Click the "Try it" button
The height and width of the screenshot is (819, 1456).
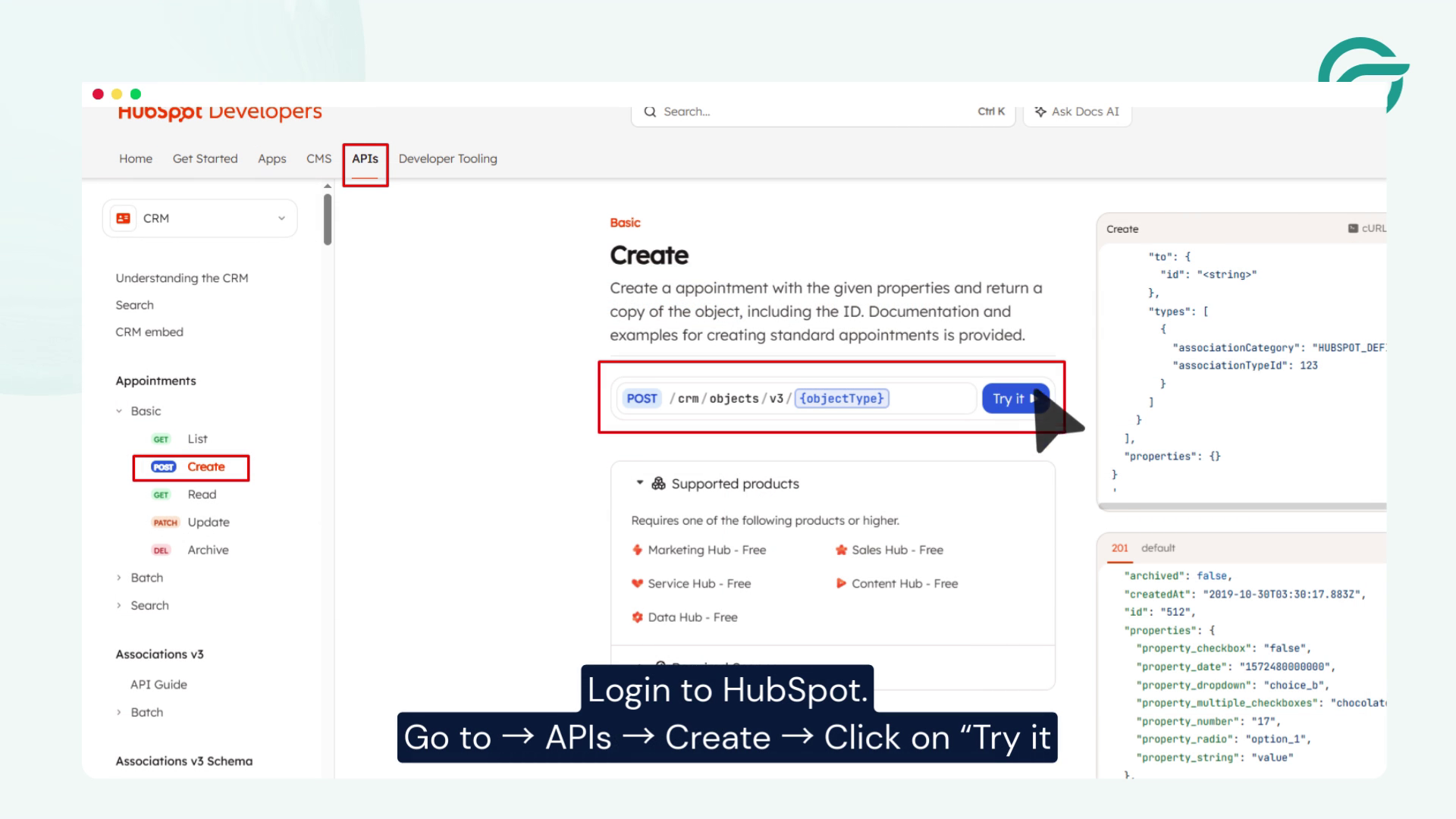(x=1015, y=398)
